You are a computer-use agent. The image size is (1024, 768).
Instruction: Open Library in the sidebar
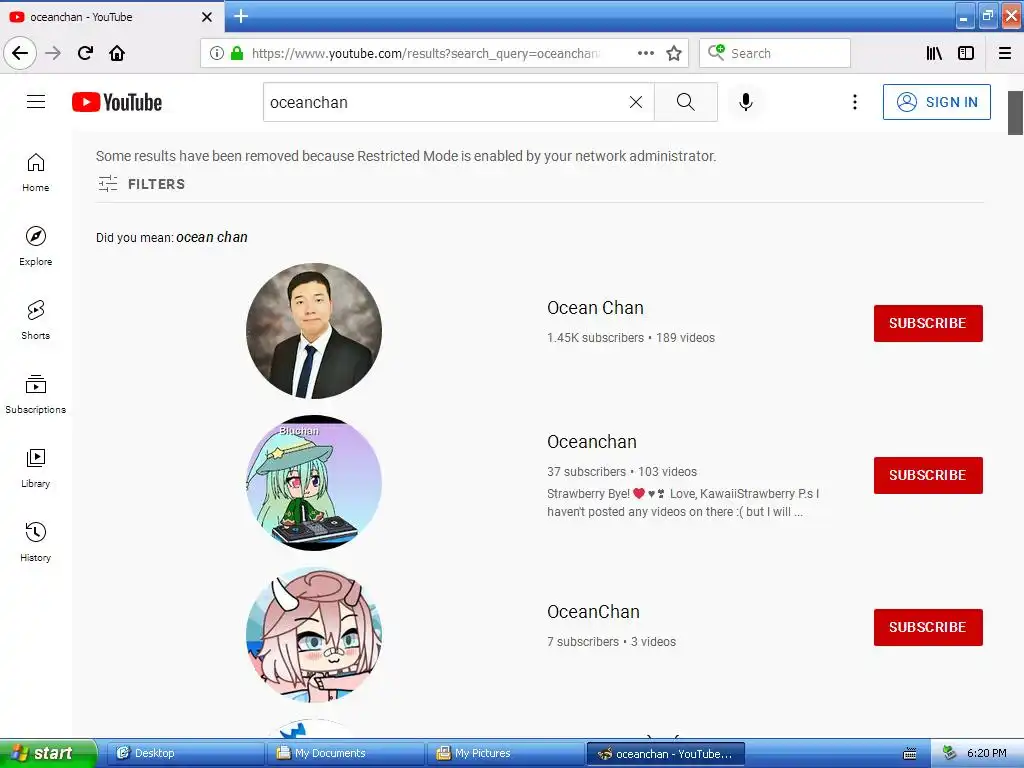click(36, 468)
